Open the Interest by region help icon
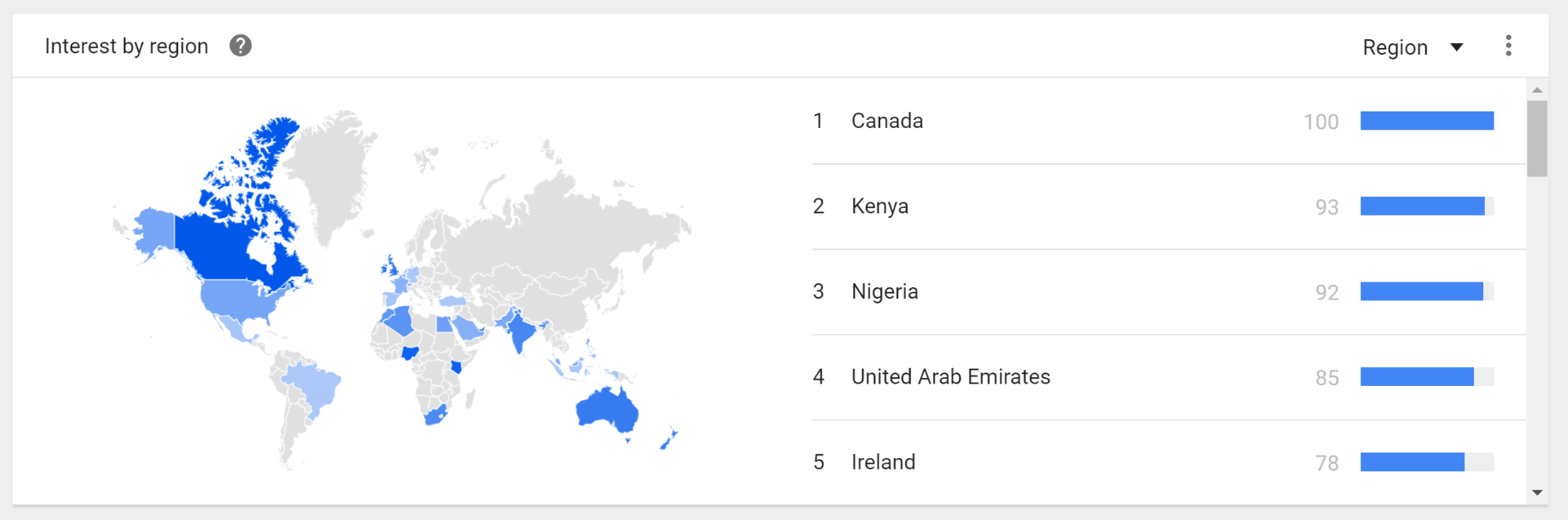Image resolution: width=1568 pixels, height=520 pixels. pos(240,46)
